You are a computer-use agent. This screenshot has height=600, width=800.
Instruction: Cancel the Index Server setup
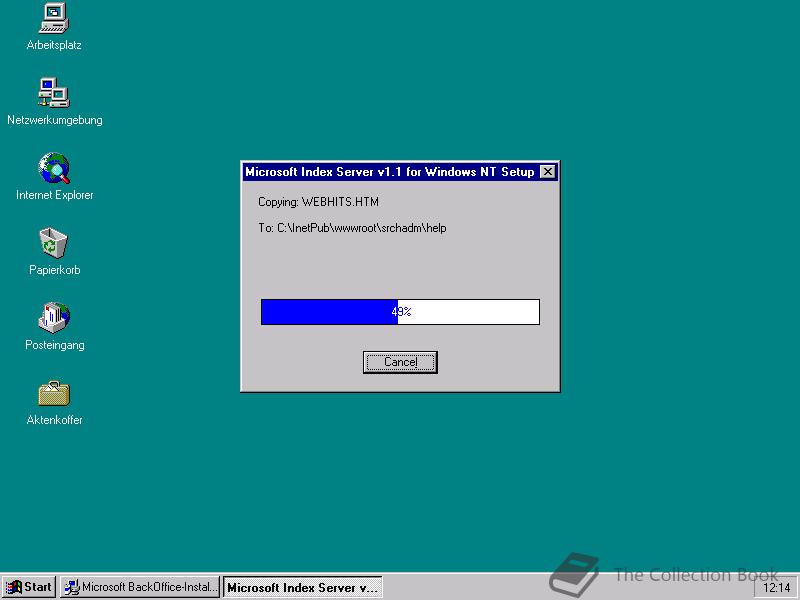click(x=400, y=362)
